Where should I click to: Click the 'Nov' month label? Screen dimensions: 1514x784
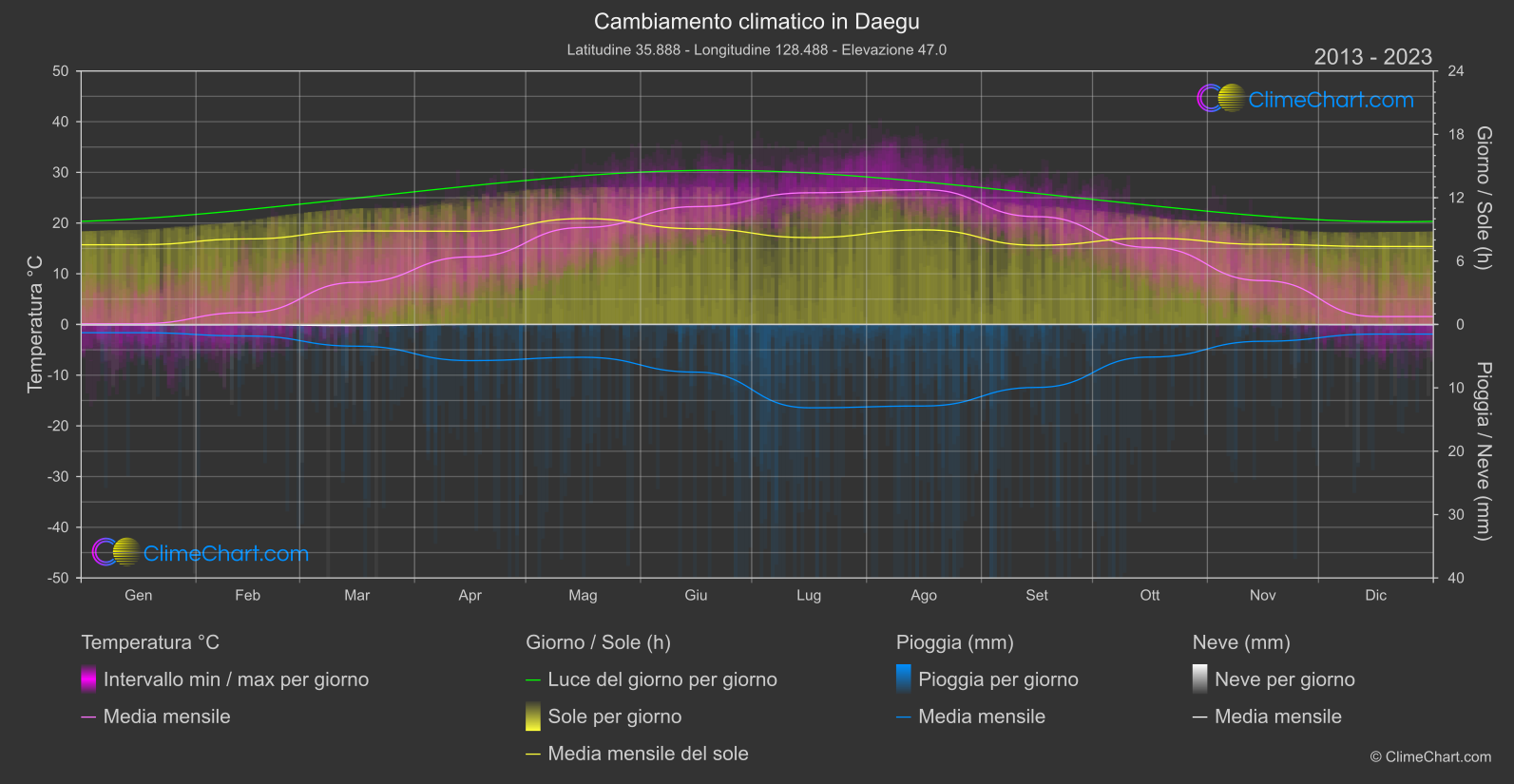pyautogui.click(x=1263, y=595)
